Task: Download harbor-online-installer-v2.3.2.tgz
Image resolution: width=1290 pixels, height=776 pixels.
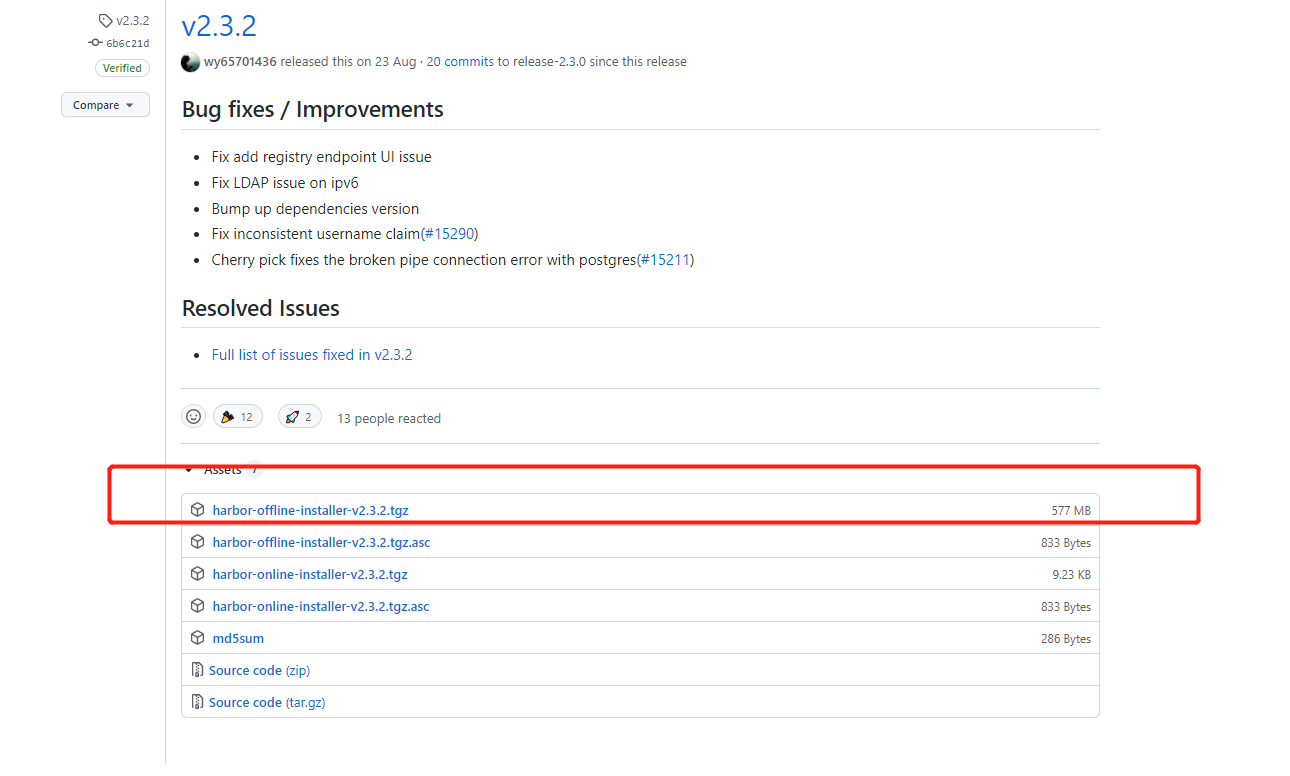Action: click(310, 574)
